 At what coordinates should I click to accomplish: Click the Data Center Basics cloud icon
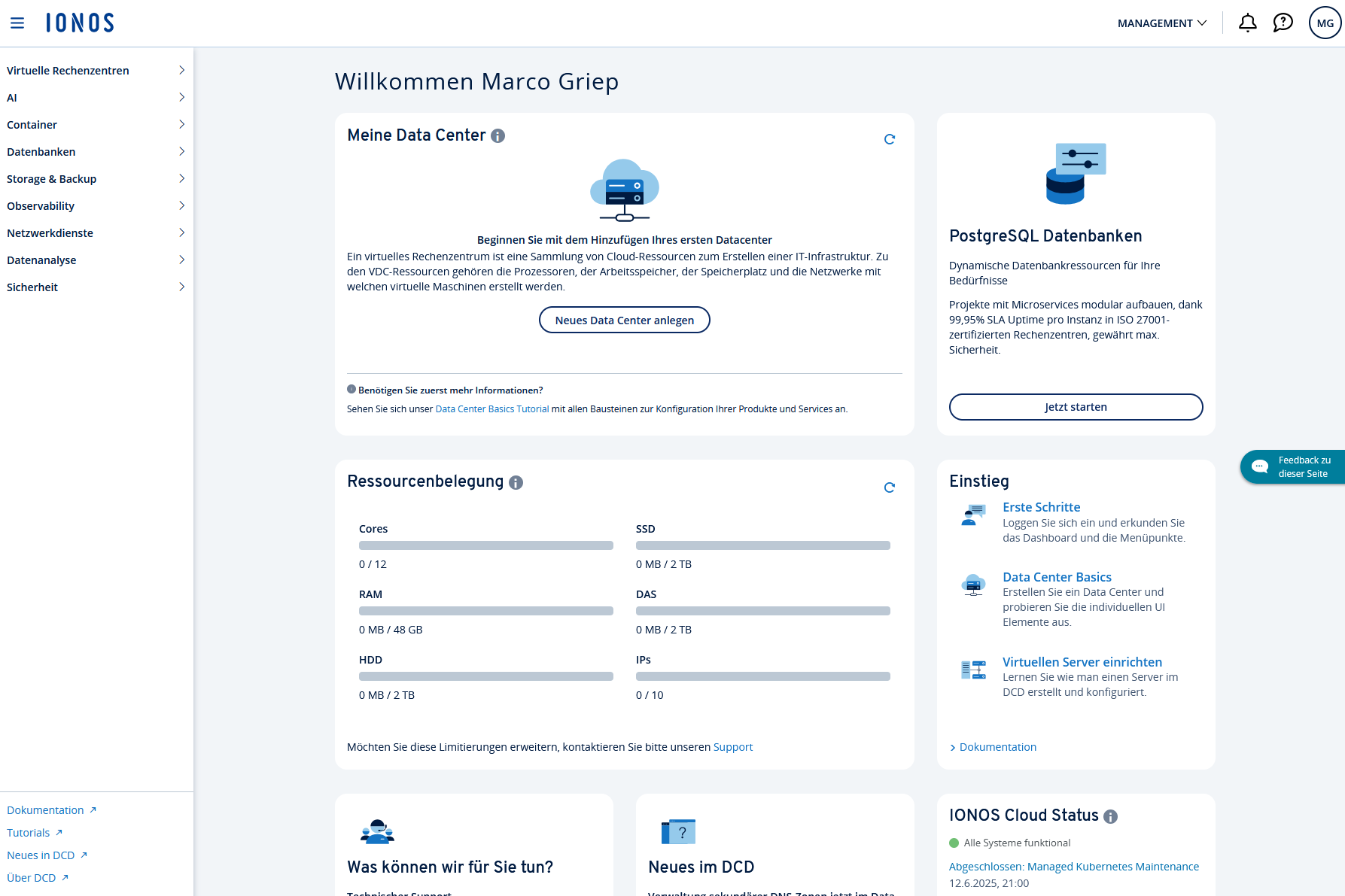coord(973,585)
